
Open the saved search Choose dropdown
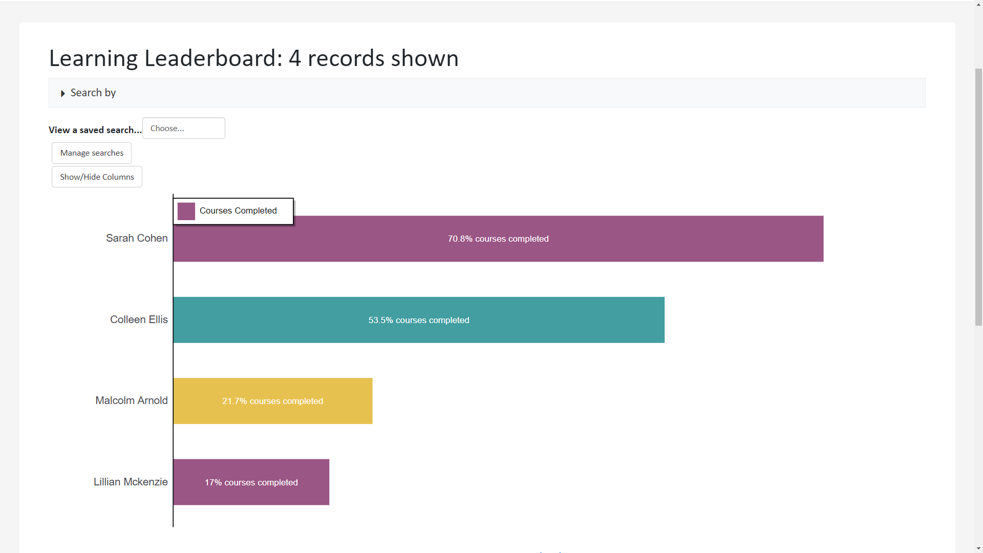(183, 128)
